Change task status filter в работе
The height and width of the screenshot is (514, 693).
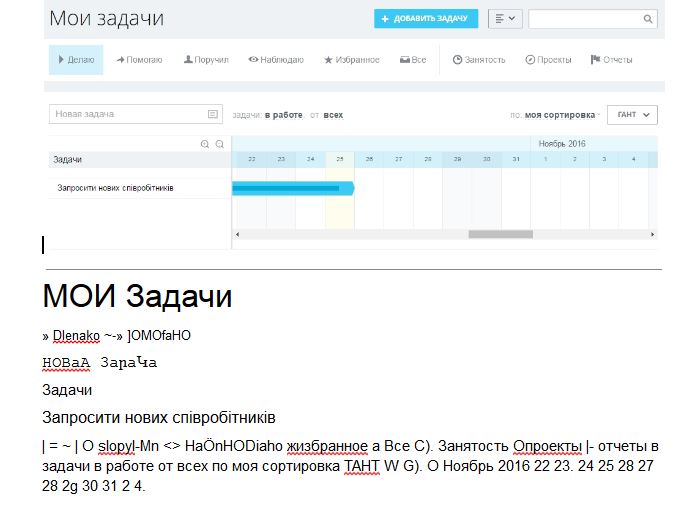pyautogui.click(x=284, y=115)
